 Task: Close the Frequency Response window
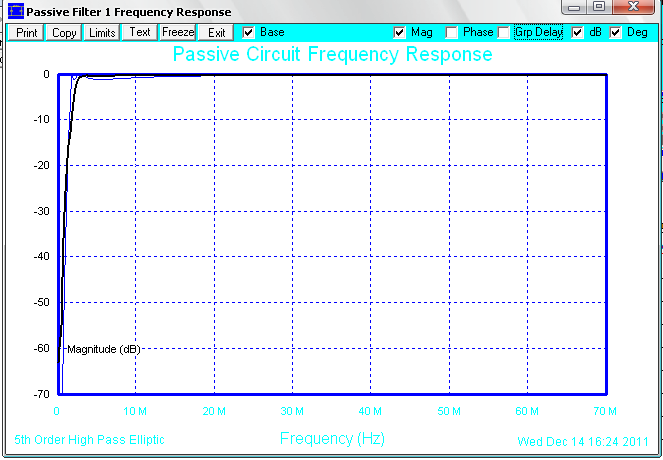point(633,7)
